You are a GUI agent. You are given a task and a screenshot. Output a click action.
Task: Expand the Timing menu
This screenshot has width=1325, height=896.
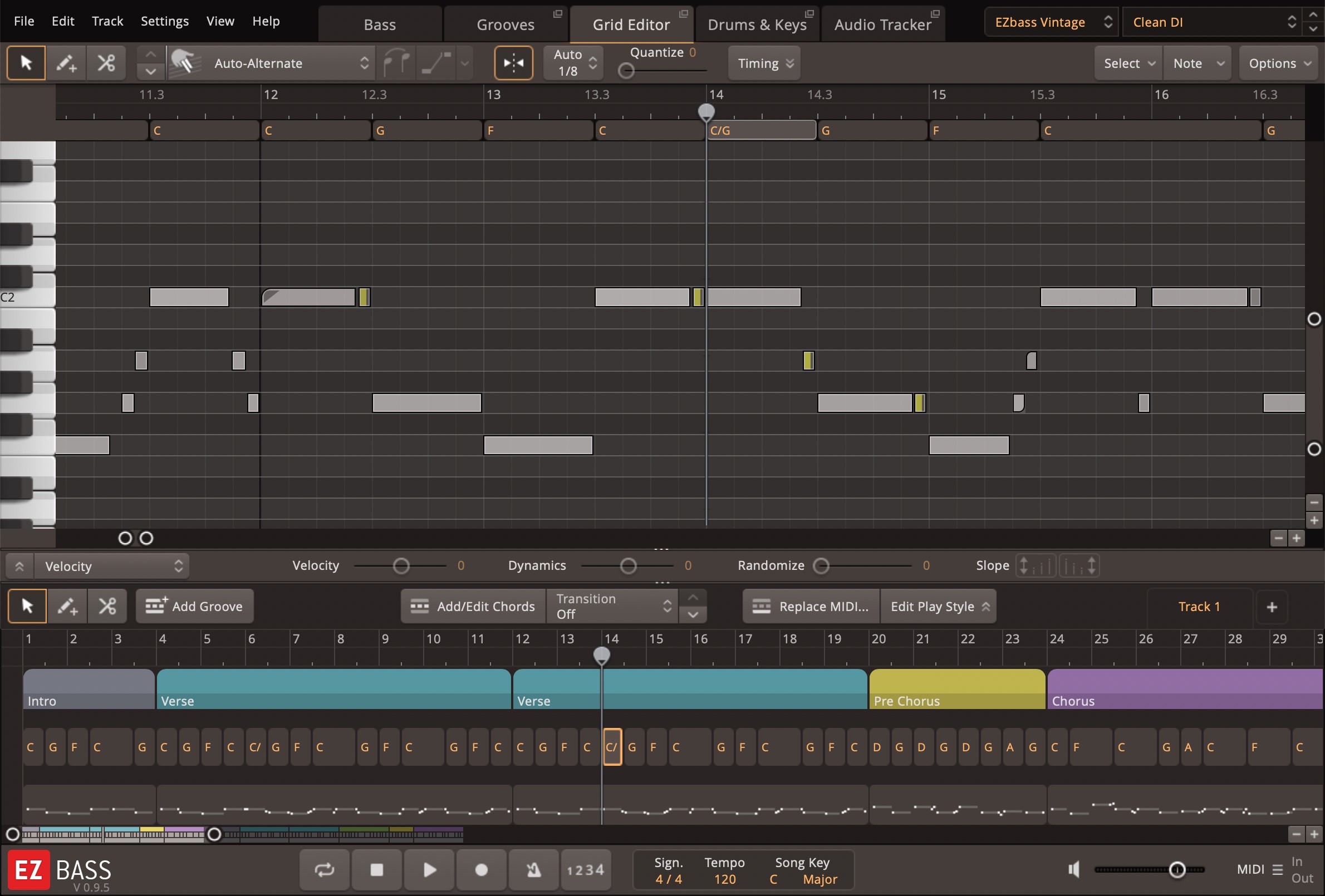tap(764, 63)
